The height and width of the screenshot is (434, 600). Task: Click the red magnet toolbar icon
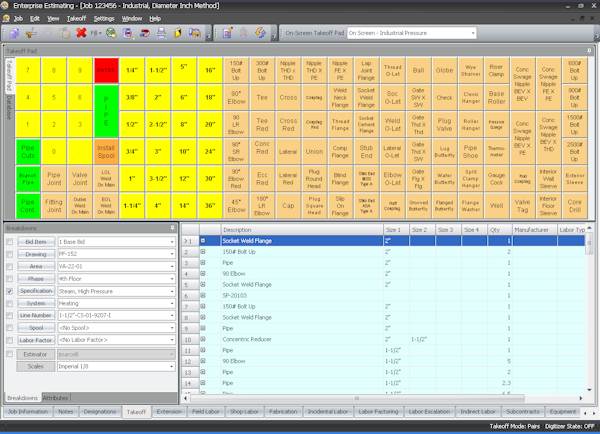[145, 33]
